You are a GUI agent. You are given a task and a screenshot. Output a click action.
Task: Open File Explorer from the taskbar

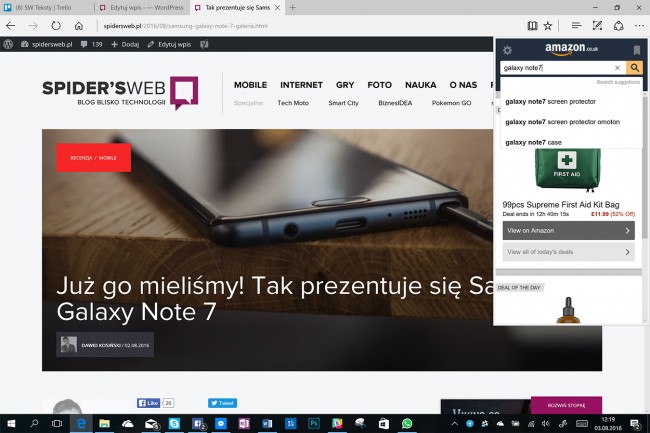[104, 423]
